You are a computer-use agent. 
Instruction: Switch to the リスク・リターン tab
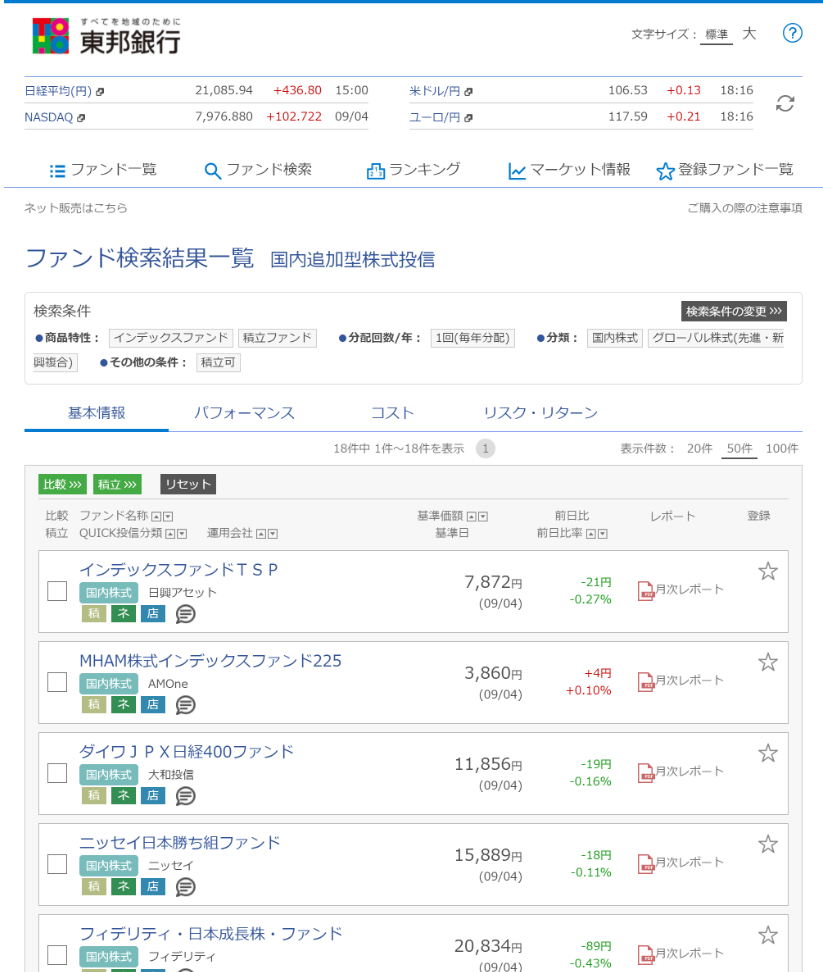click(540, 413)
